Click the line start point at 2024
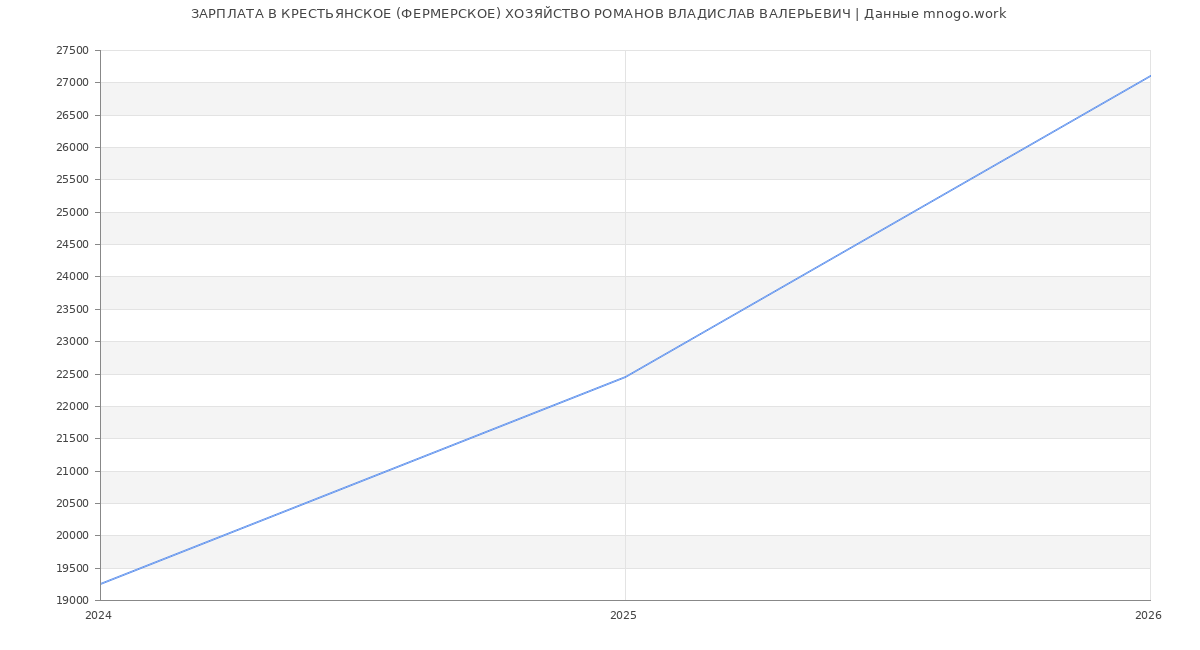The height and width of the screenshot is (650, 1200). (100, 584)
